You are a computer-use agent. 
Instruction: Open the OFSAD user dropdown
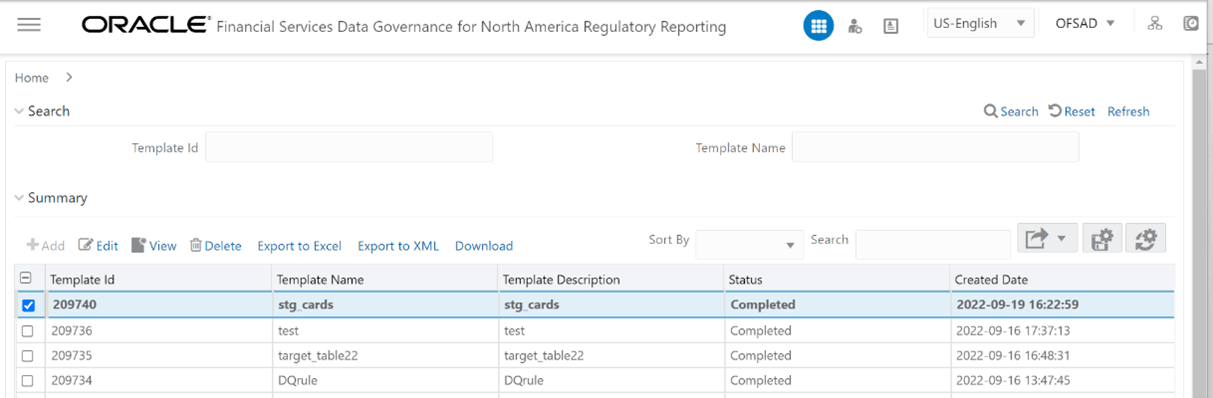(1085, 23)
